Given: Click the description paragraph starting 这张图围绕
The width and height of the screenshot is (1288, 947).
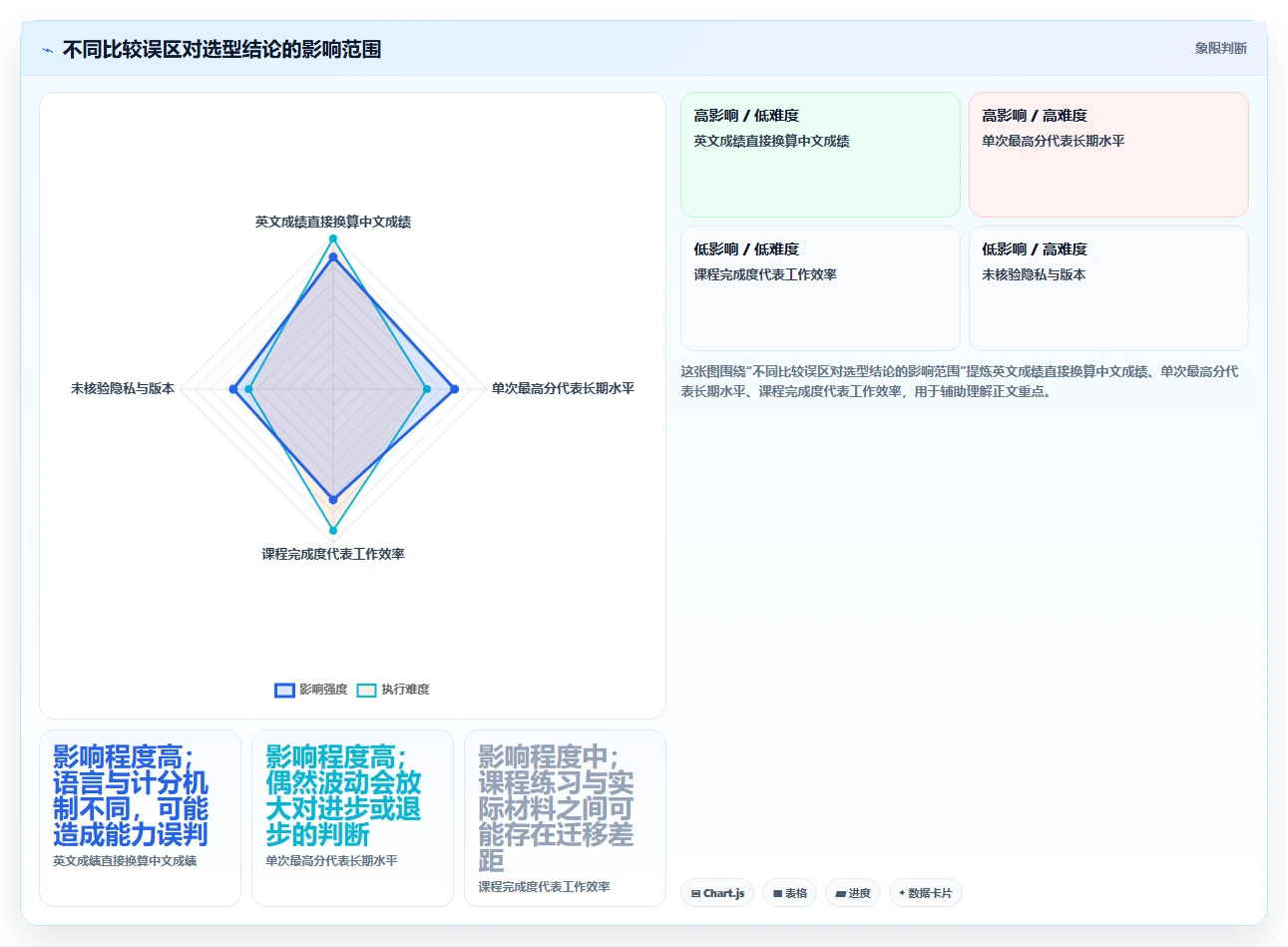Looking at the screenshot, I should (x=960, y=381).
